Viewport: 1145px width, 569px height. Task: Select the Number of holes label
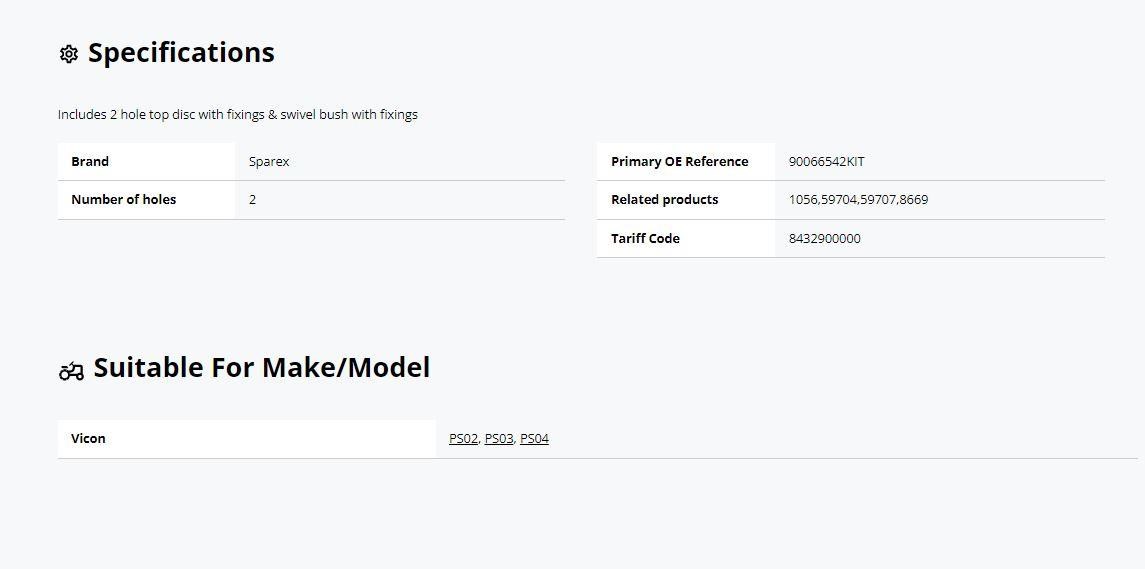[x=123, y=199]
